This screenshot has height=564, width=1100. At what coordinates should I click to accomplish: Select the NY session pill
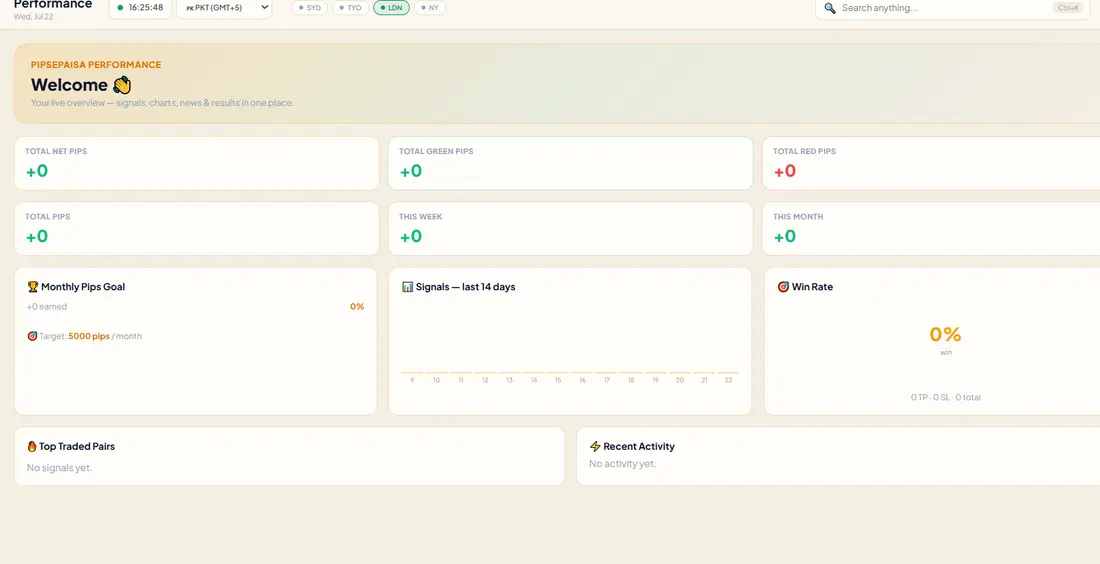click(429, 8)
